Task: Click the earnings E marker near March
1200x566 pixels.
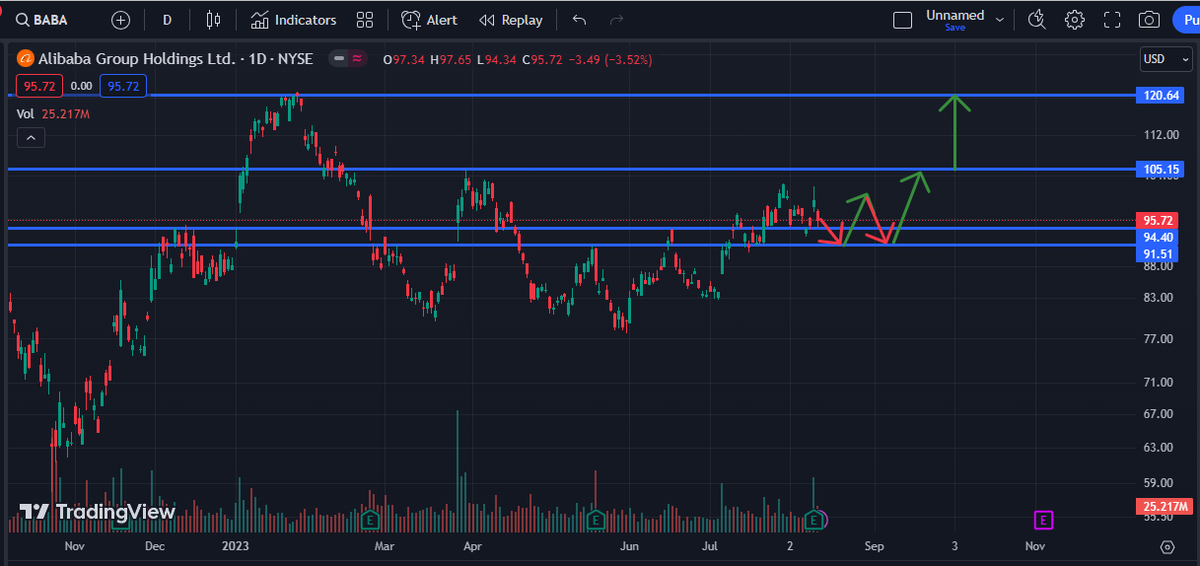Action: coord(370,520)
